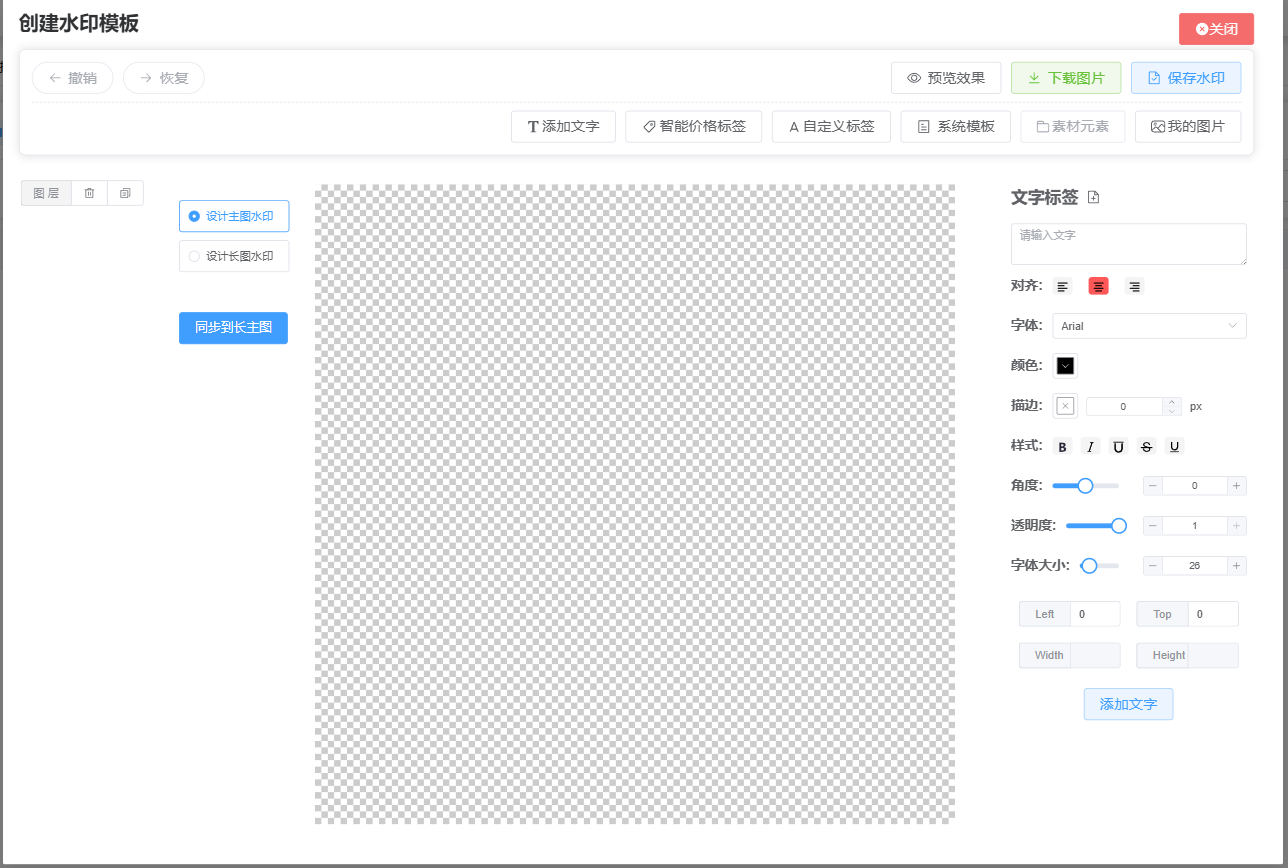
Task: Select 设计长图水印 radio option
Action: (x=234, y=256)
